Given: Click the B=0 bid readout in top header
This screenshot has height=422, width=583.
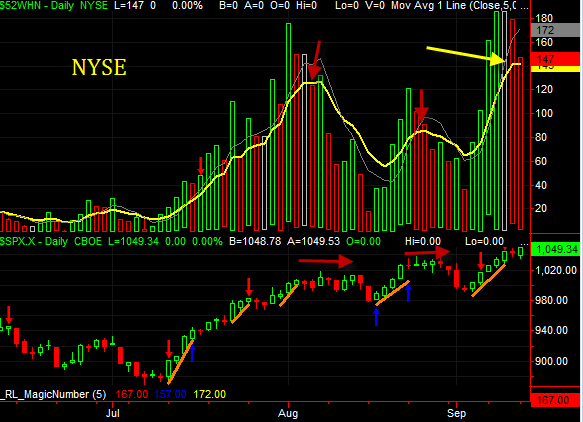Looking at the screenshot, I should [228, 6].
